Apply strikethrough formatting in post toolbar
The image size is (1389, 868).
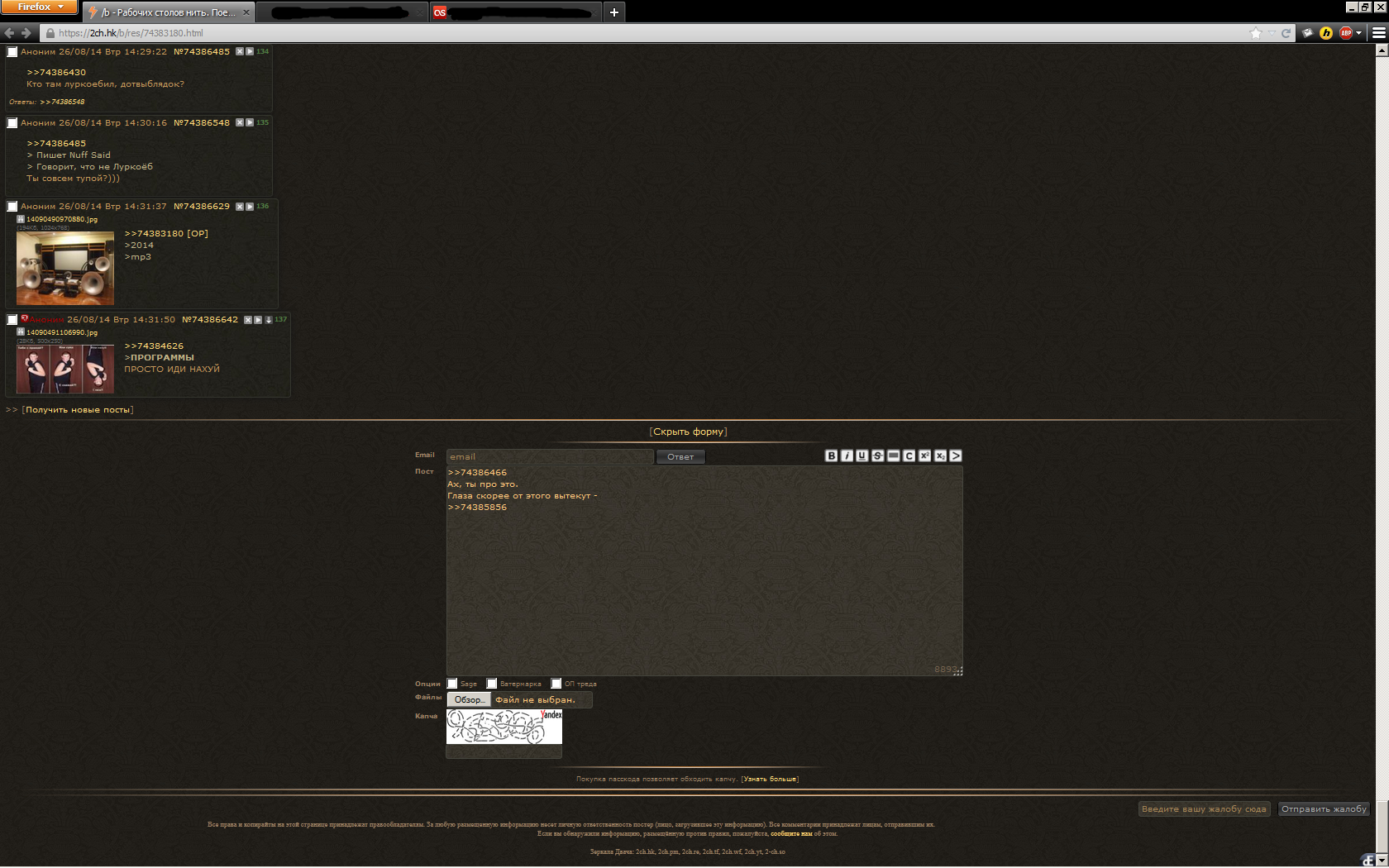pos(878,455)
